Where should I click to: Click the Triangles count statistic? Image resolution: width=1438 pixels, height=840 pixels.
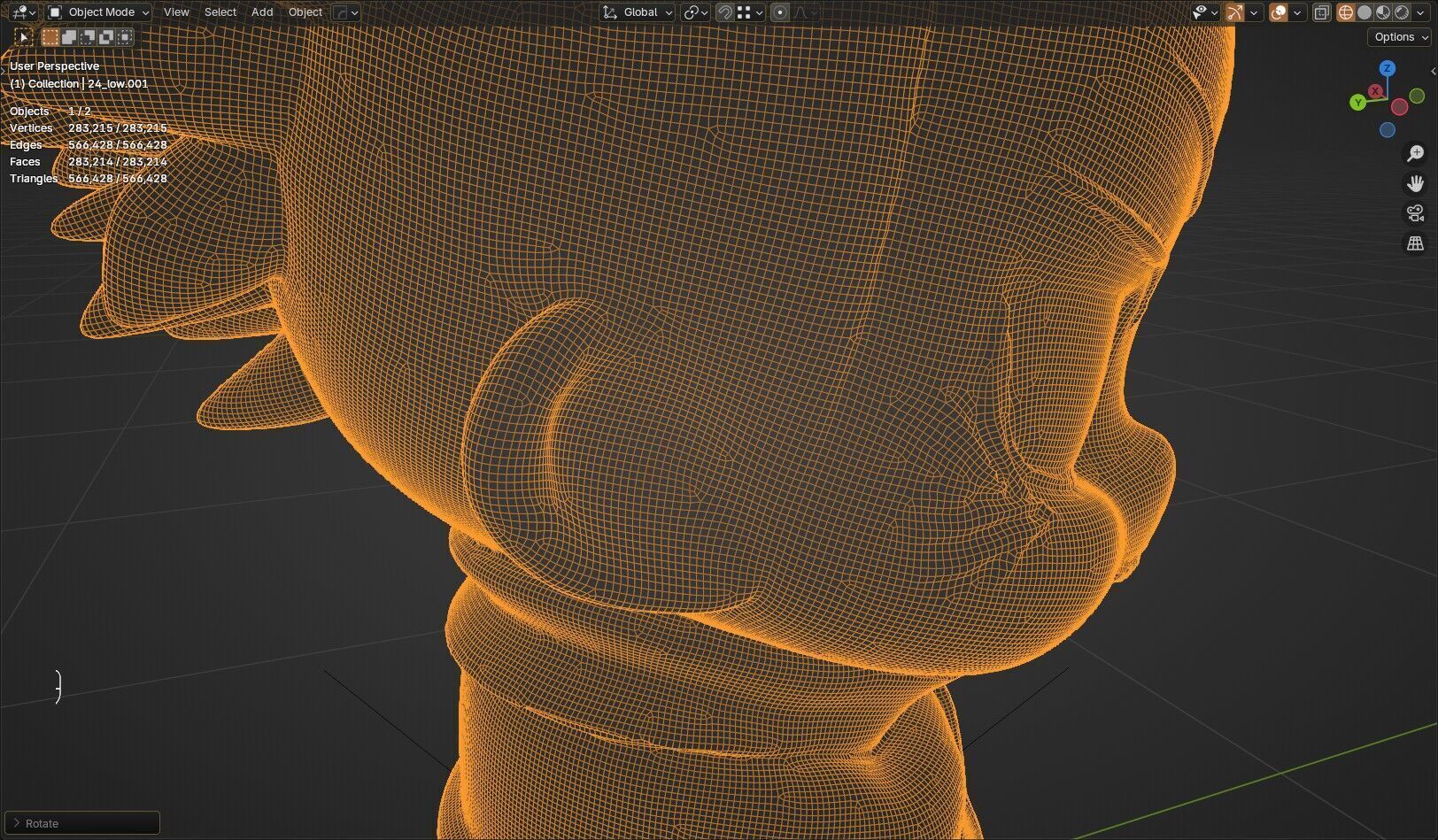pyautogui.click(x=89, y=179)
